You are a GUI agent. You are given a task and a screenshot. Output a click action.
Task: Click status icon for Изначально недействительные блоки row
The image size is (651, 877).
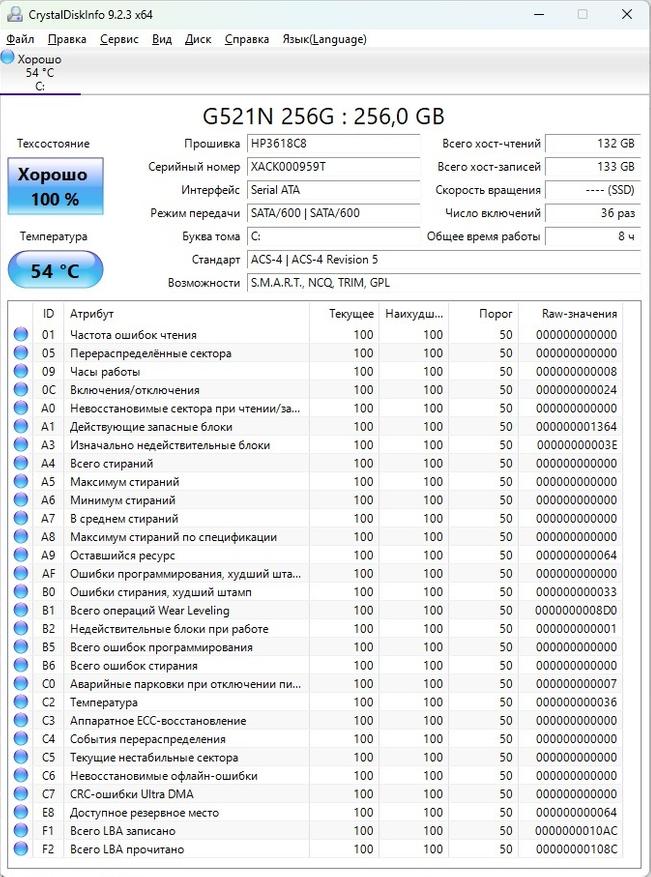click(21, 445)
